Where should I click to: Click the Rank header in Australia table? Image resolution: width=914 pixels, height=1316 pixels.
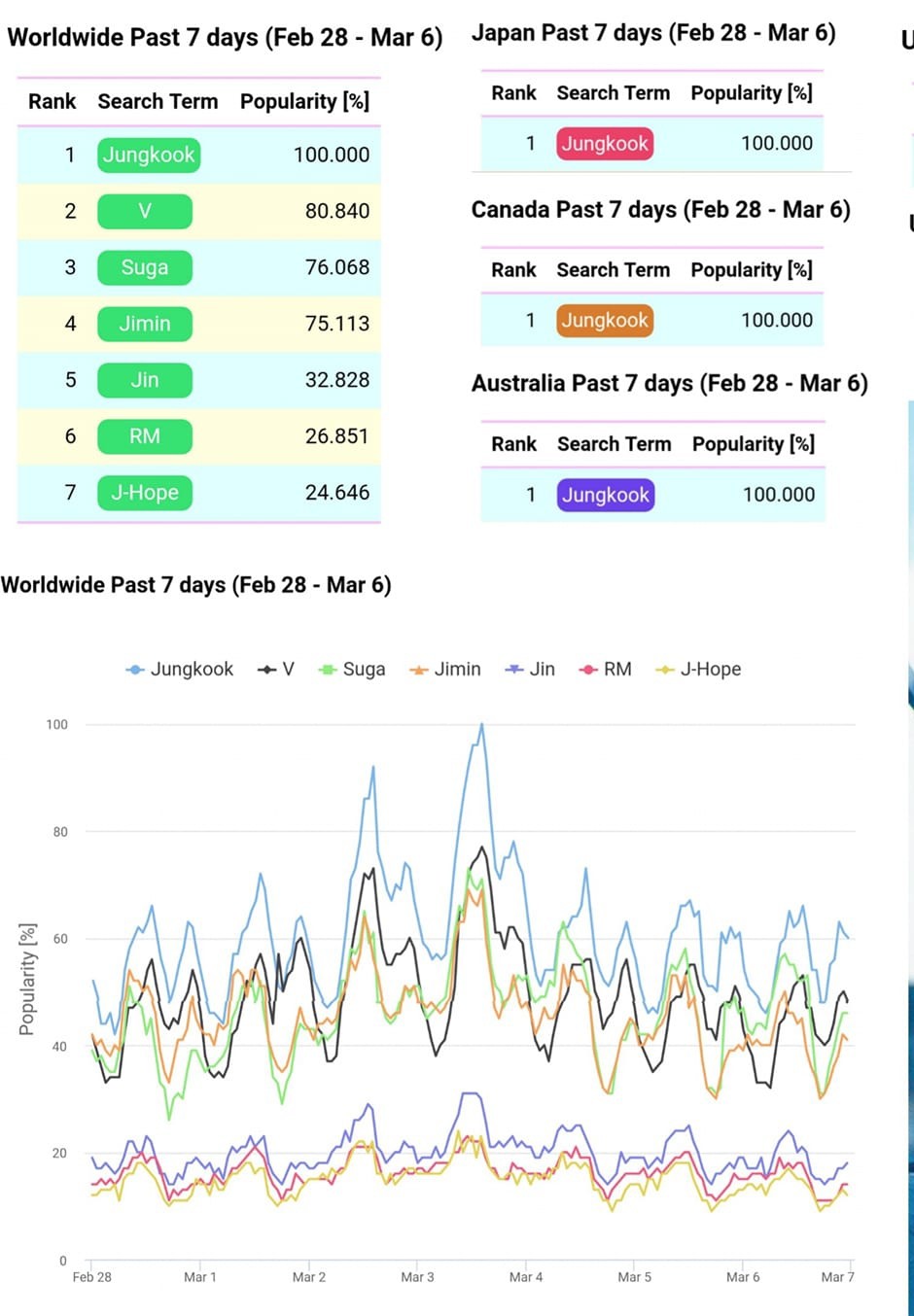(514, 444)
